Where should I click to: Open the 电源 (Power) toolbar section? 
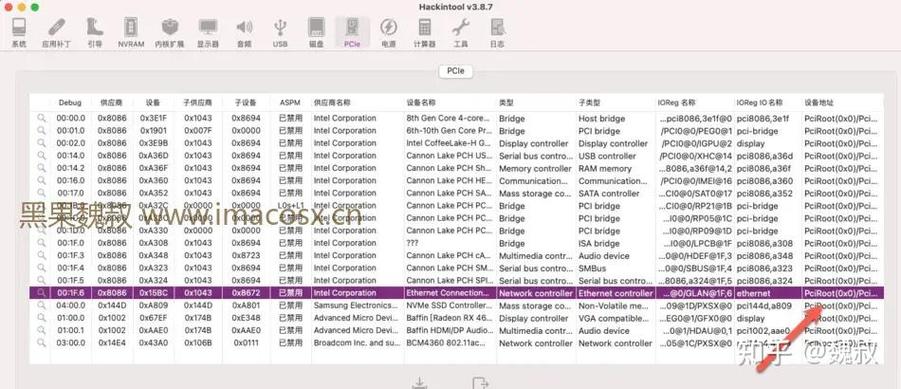click(x=388, y=32)
